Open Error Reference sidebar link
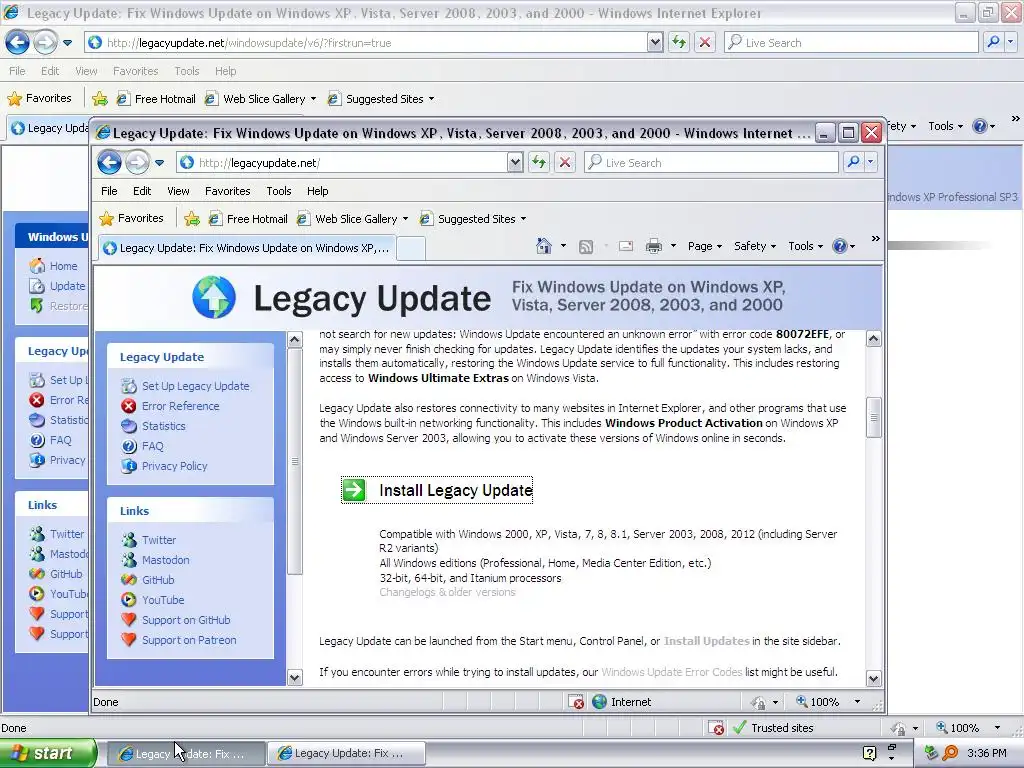The width and height of the screenshot is (1024, 768). click(180, 406)
